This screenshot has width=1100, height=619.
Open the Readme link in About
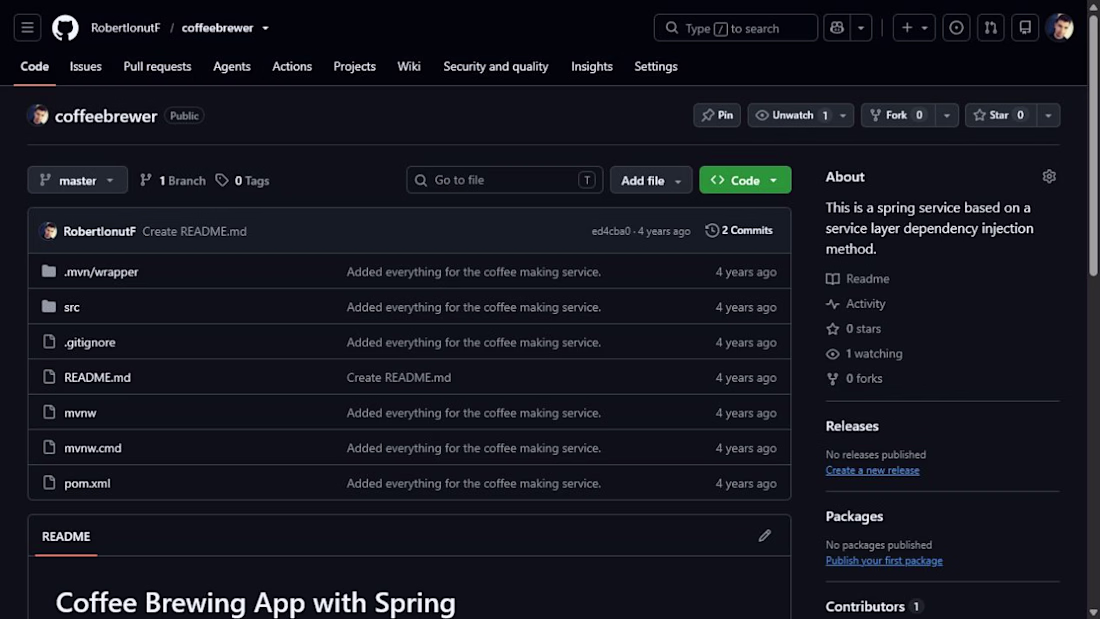coord(858,279)
